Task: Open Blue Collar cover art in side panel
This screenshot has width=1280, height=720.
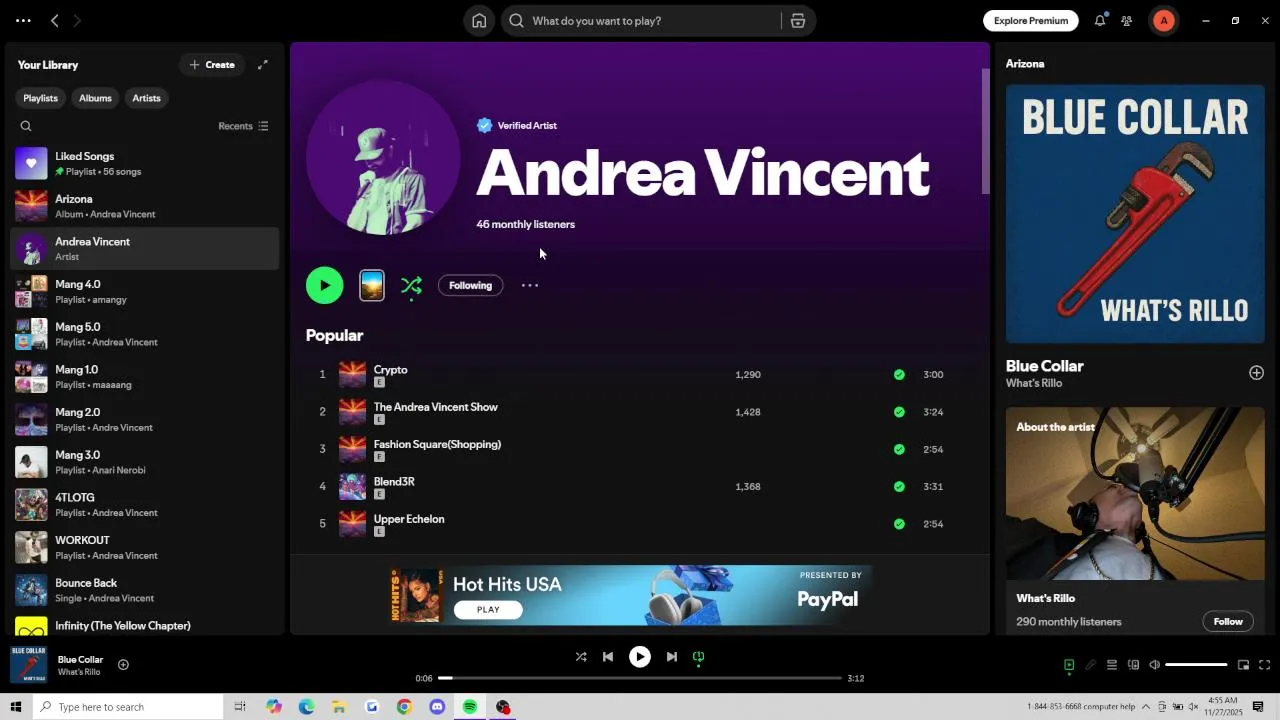Action: click(x=1135, y=214)
